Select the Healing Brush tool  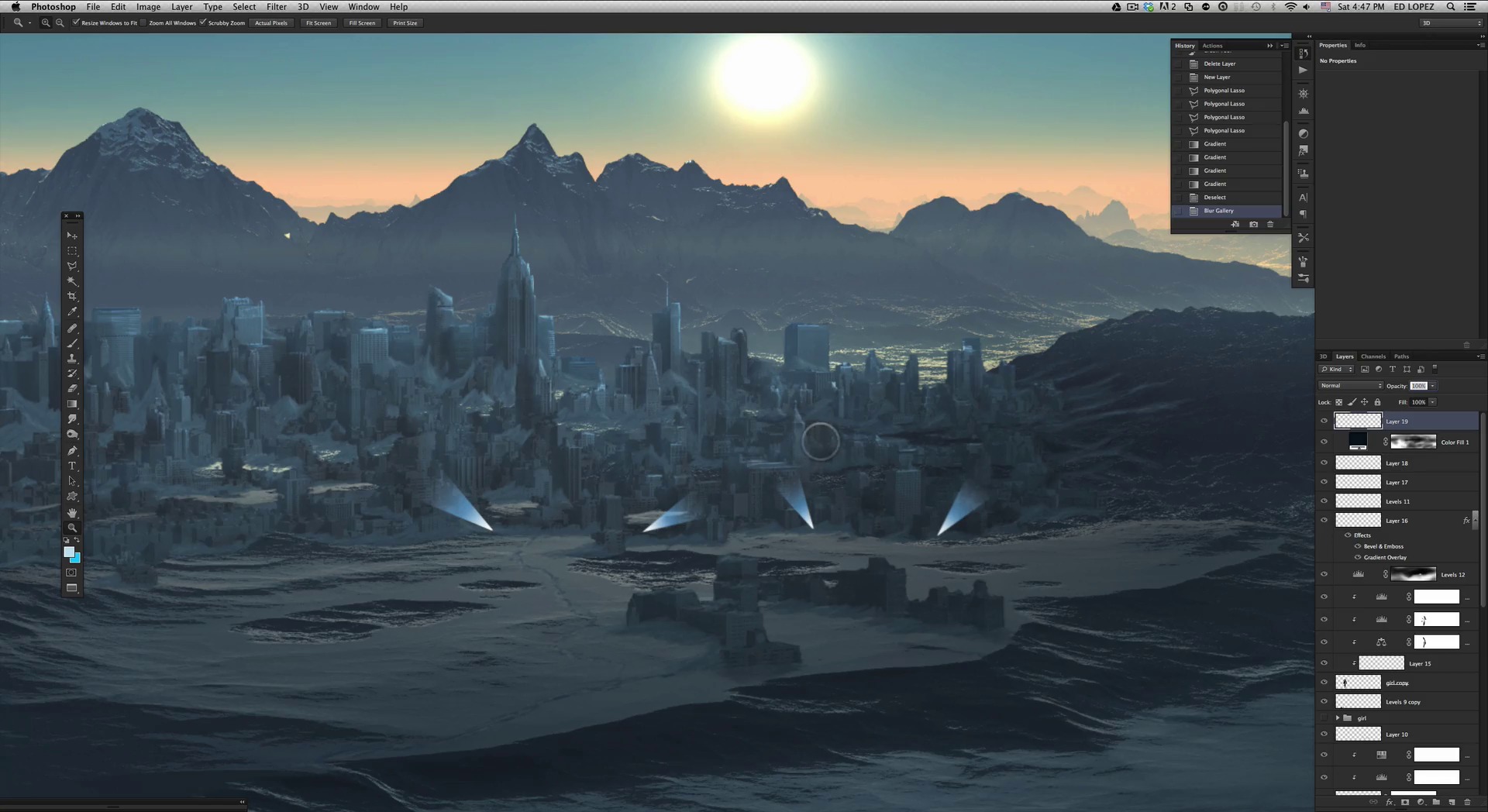tap(72, 328)
